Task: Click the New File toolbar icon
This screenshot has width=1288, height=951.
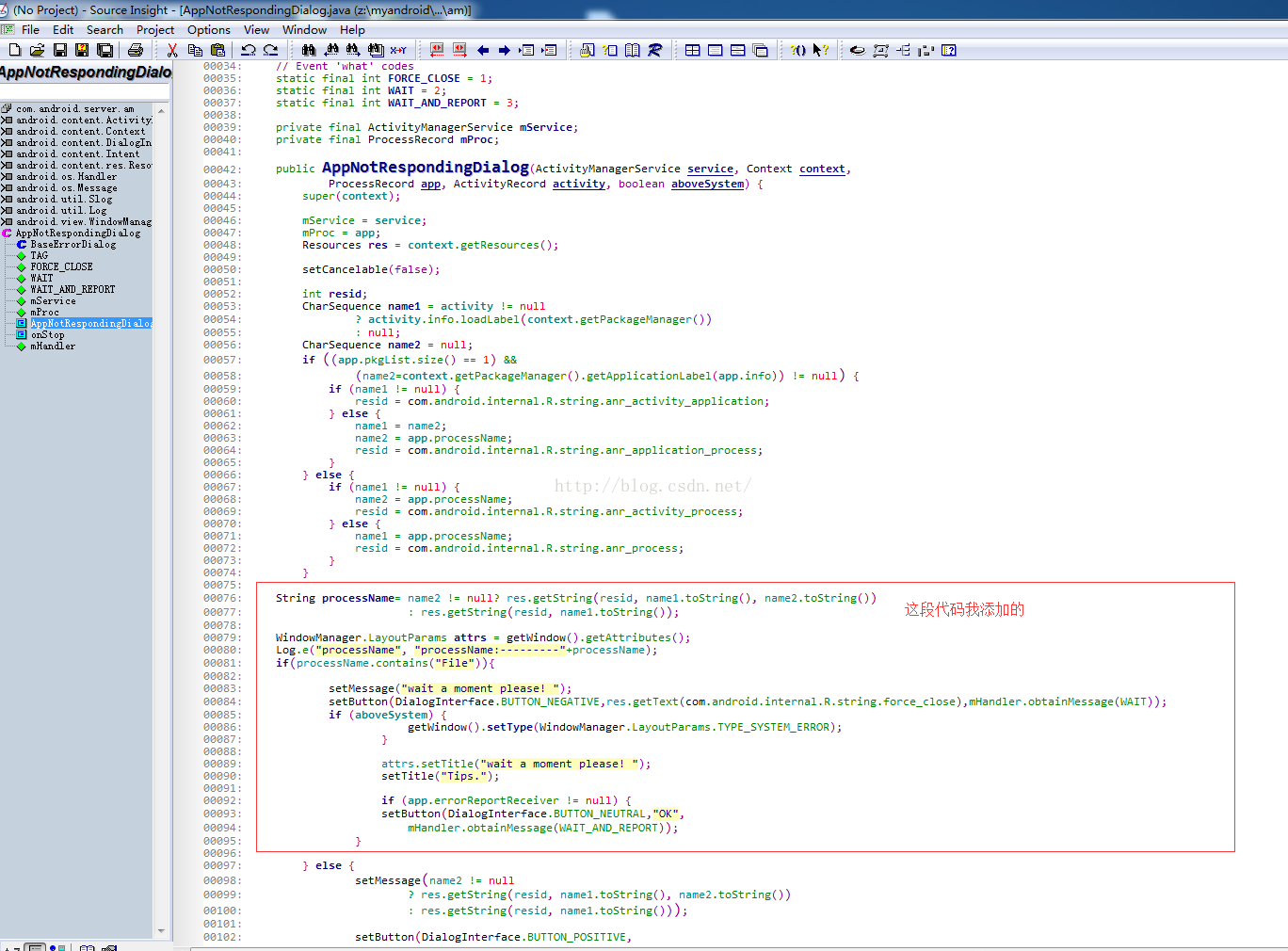Action: point(14,50)
